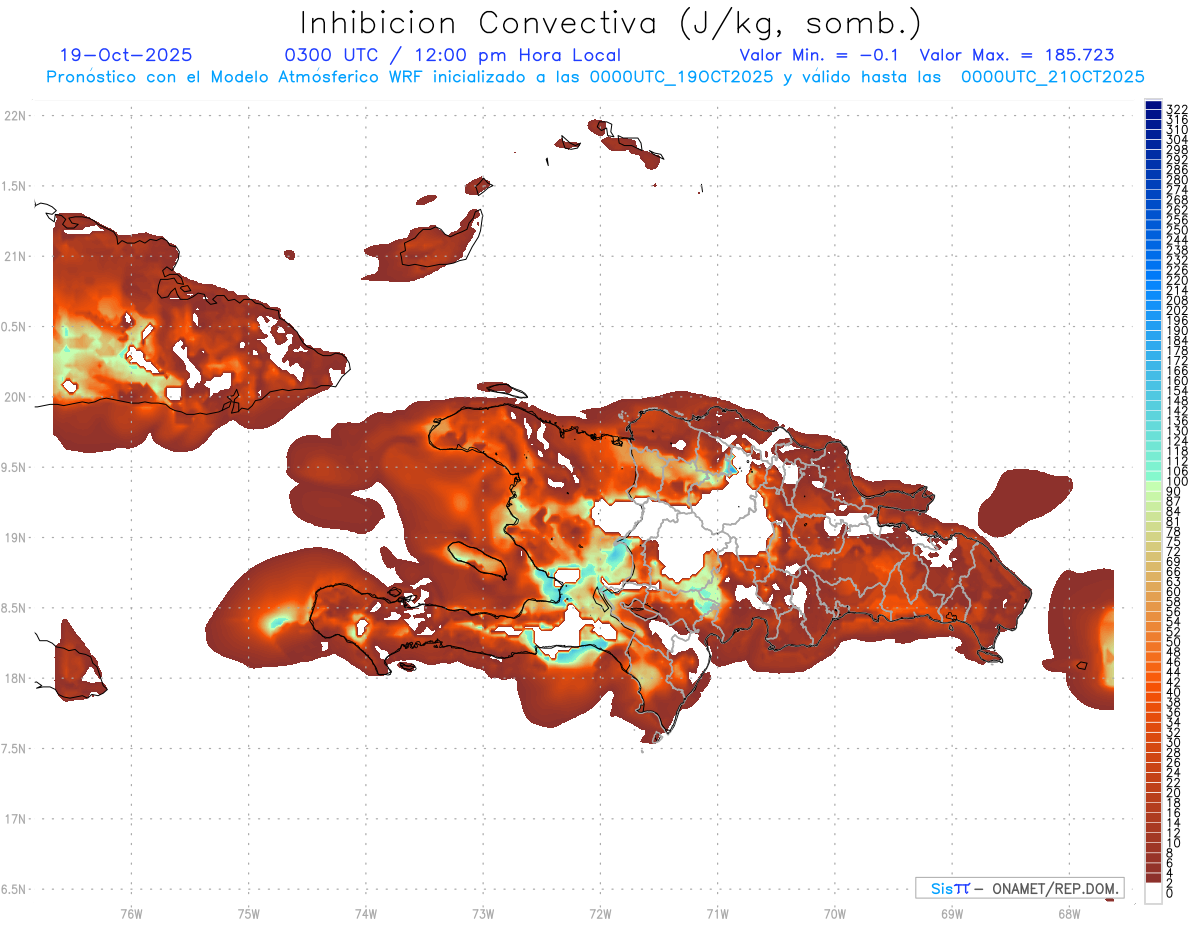1200x927 pixels.
Task: Click Gonâve Island in Haiti's western gulf
Action: 479,560
